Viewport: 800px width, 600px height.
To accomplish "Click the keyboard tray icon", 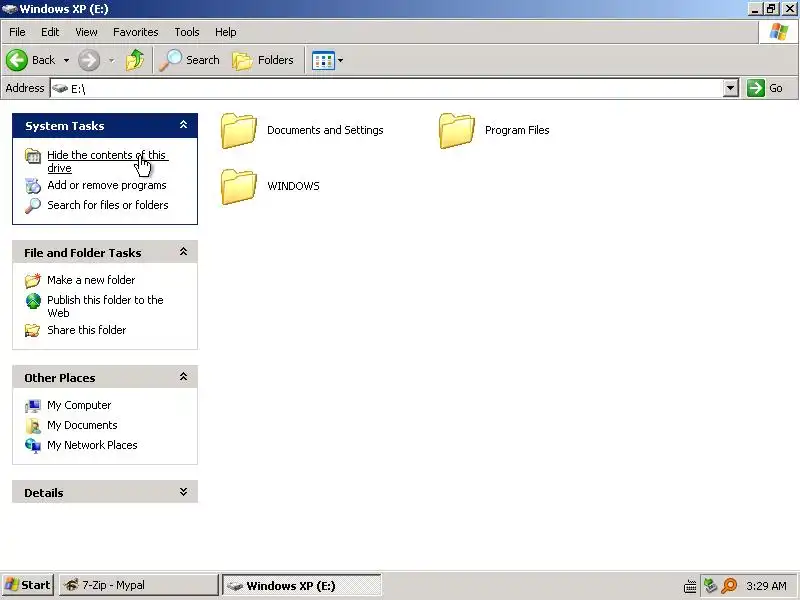I will 690,586.
